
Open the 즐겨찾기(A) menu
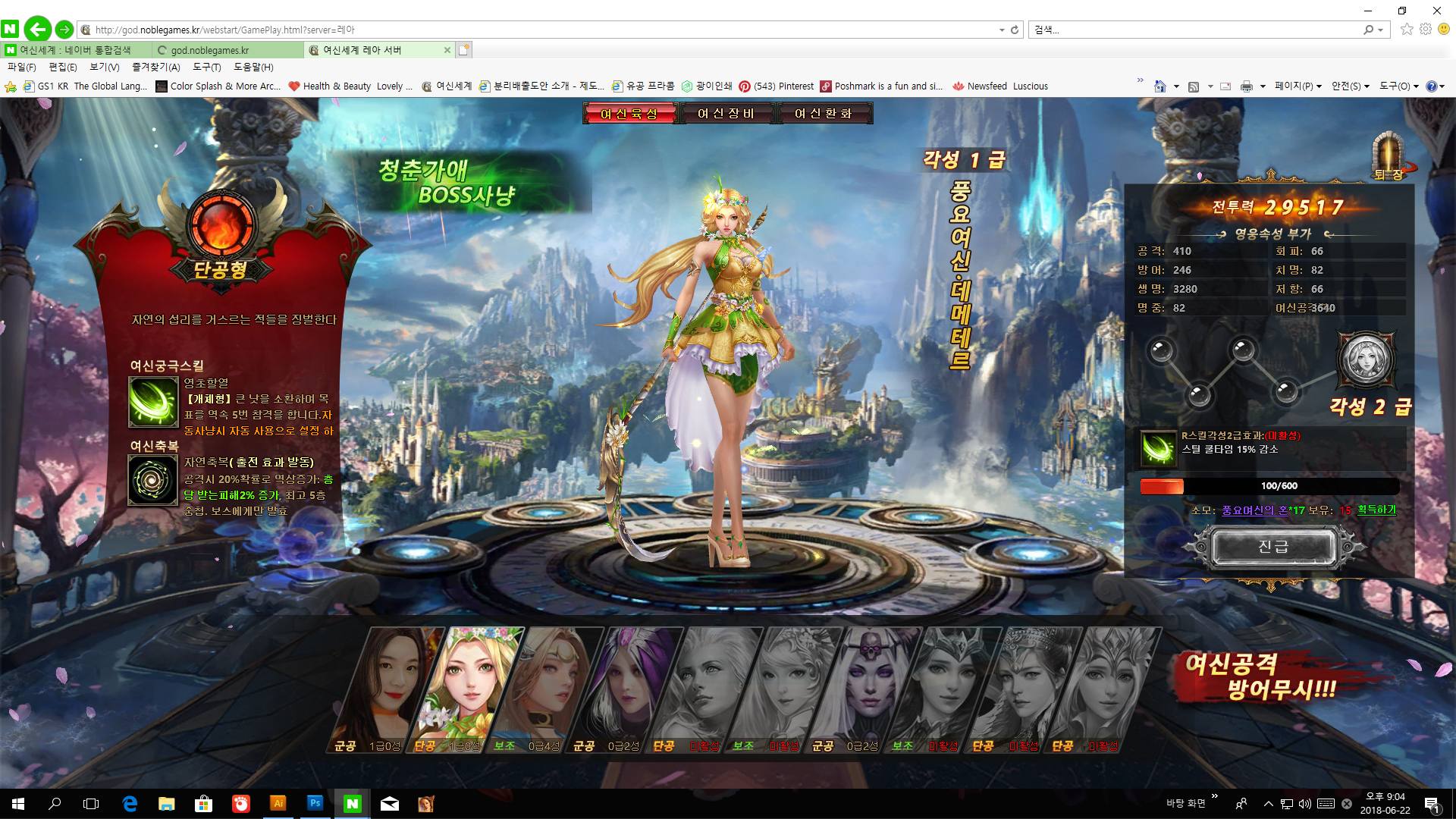[156, 67]
